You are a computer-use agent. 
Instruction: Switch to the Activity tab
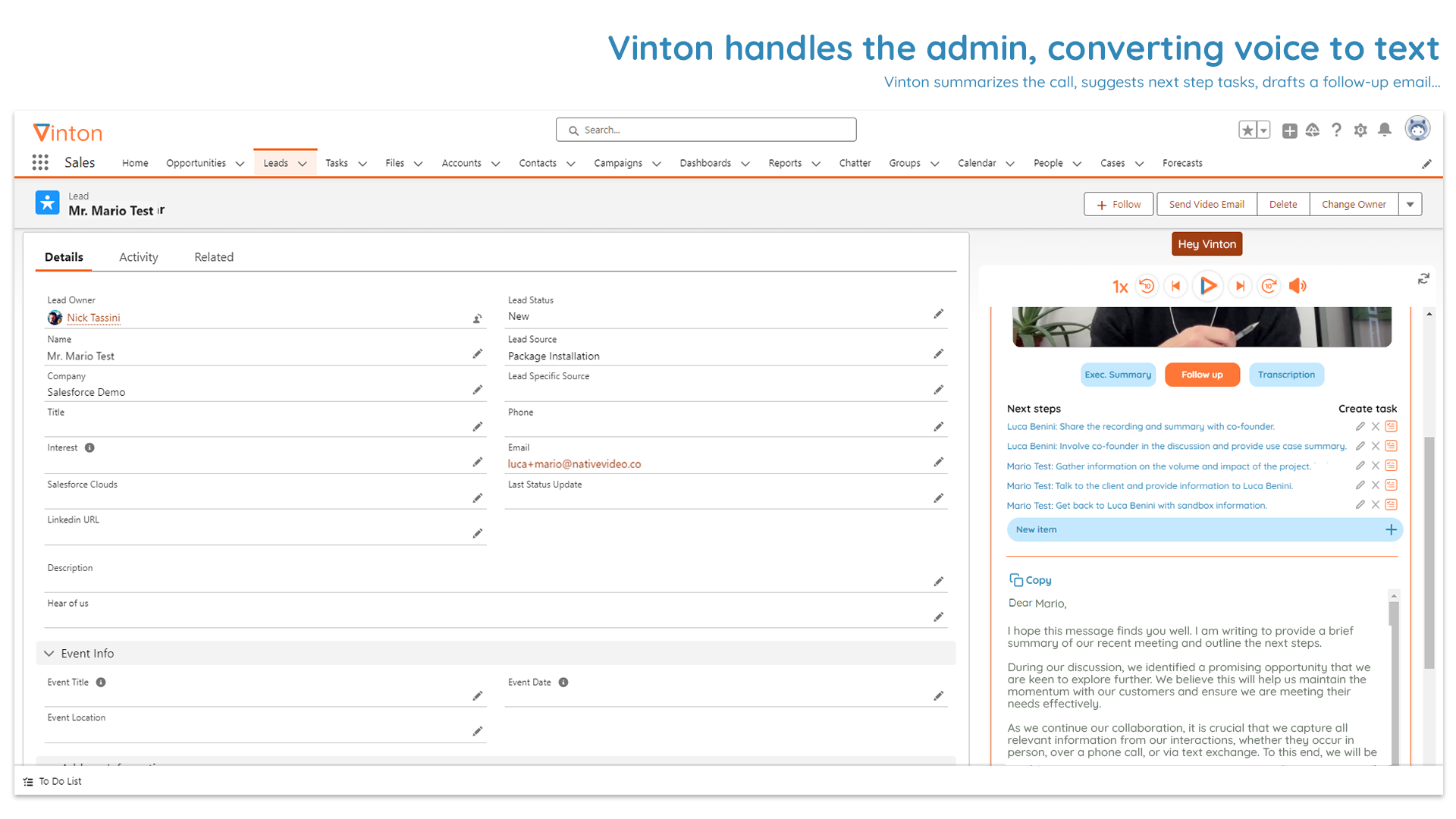tap(138, 257)
